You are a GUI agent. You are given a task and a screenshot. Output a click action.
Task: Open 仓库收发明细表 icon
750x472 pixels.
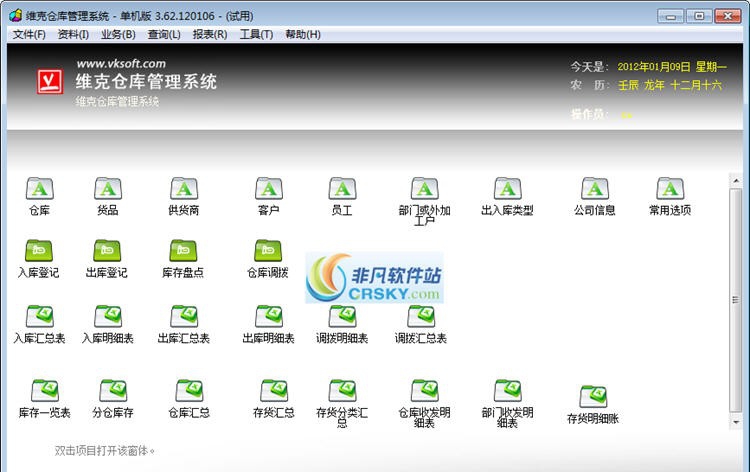click(425, 391)
